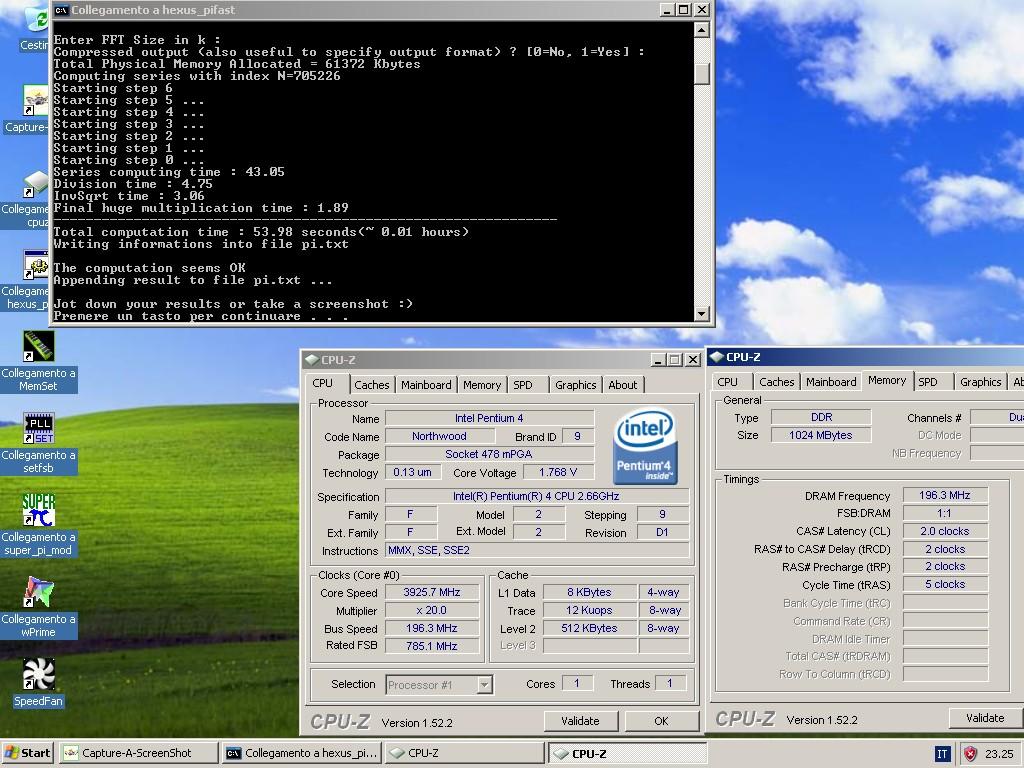Viewport: 1024px width, 768px height.
Task: Switch to Caches tab in right CPU-Z
Action: pyautogui.click(x=776, y=382)
